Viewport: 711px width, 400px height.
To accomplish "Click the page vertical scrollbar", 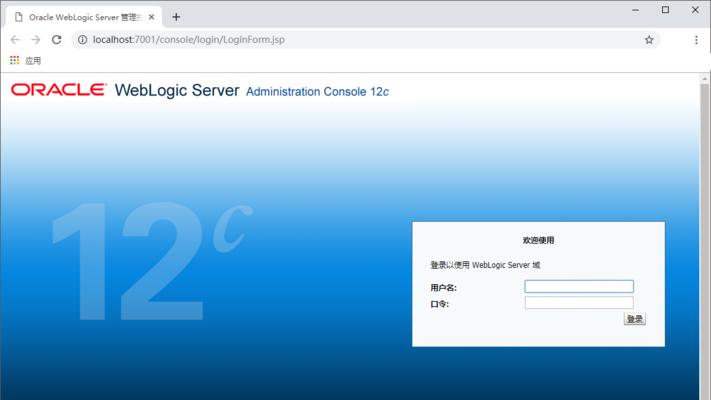I will pyautogui.click(x=705, y=240).
